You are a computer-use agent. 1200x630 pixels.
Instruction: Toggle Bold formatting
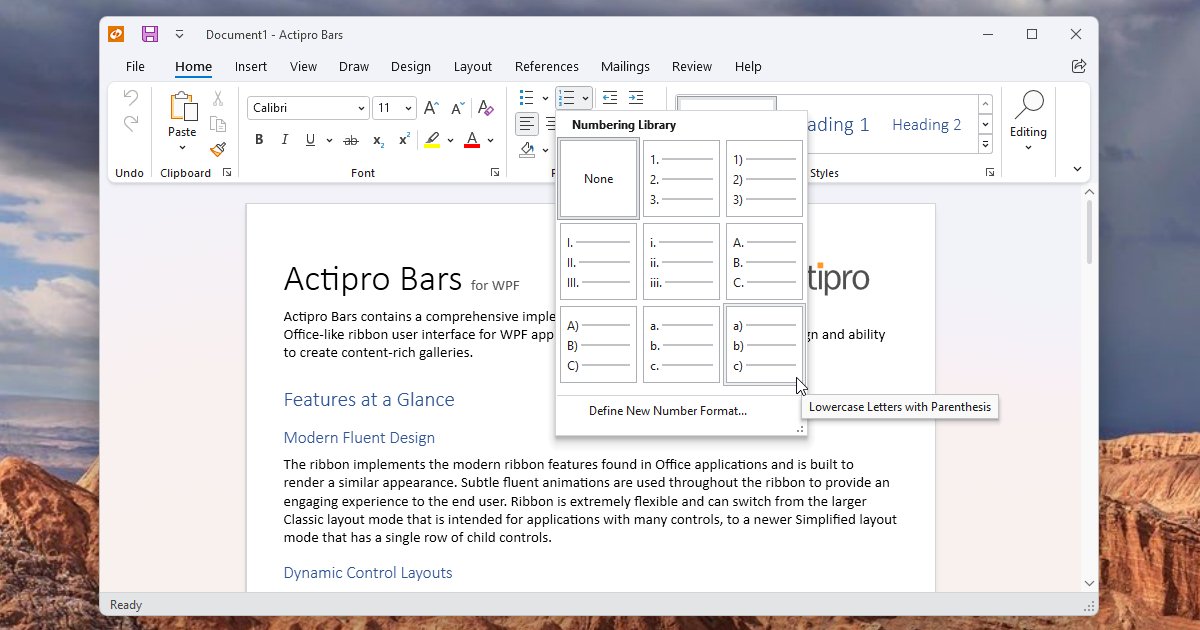pyautogui.click(x=259, y=140)
